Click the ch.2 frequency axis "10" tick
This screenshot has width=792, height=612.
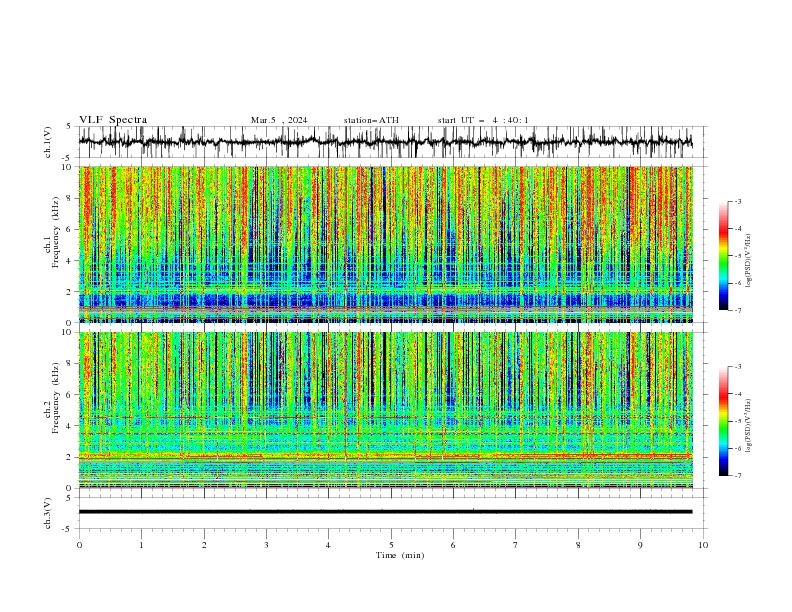[69, 332]
